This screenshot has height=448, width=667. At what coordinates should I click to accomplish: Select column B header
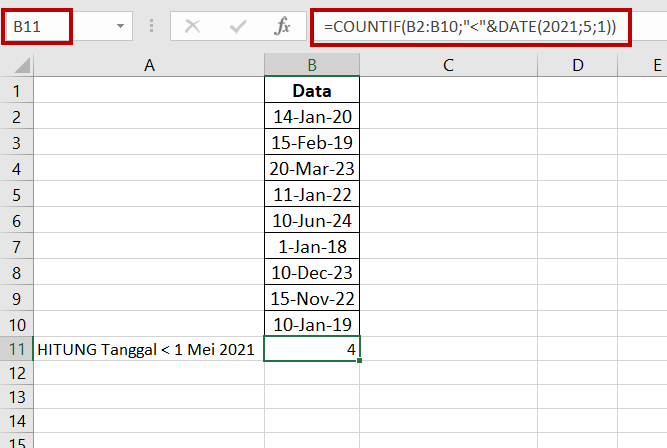312,66
